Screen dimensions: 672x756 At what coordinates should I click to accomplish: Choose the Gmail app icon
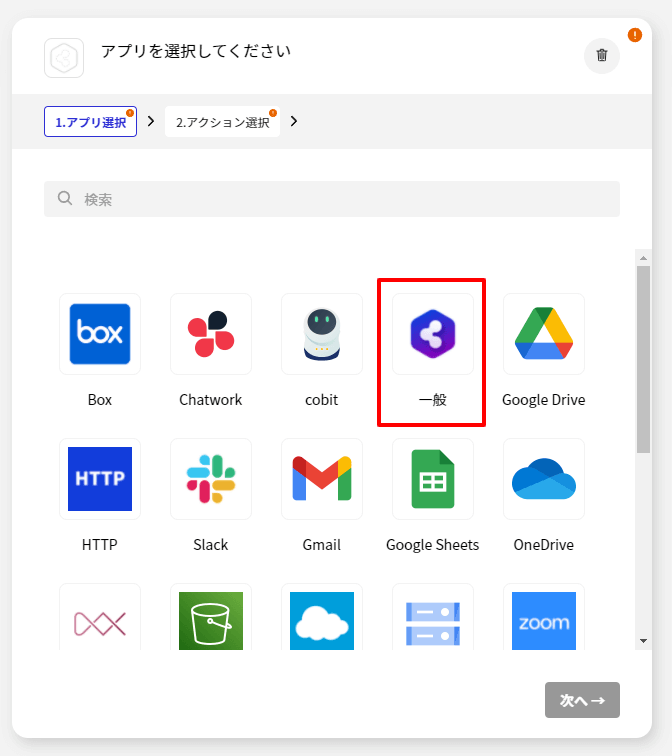(322, 479)
